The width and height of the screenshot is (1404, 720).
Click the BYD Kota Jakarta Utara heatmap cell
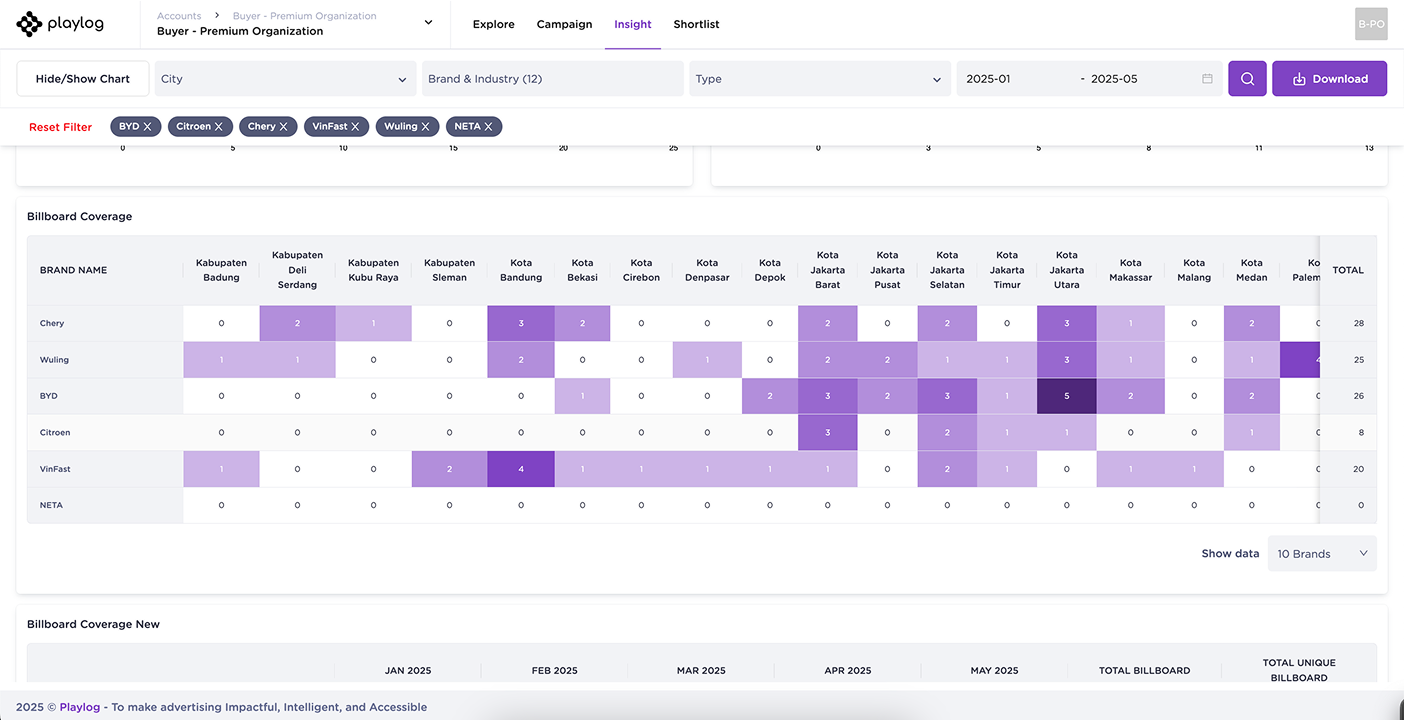pos(1067,396)
